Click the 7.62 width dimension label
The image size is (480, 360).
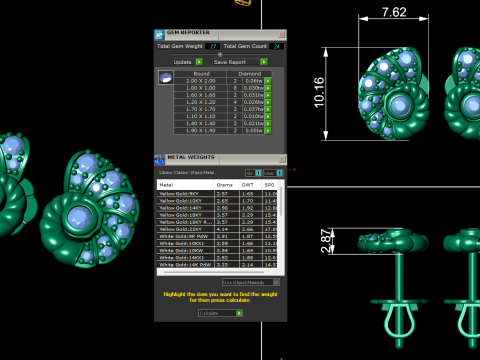(x=394, y=12)
